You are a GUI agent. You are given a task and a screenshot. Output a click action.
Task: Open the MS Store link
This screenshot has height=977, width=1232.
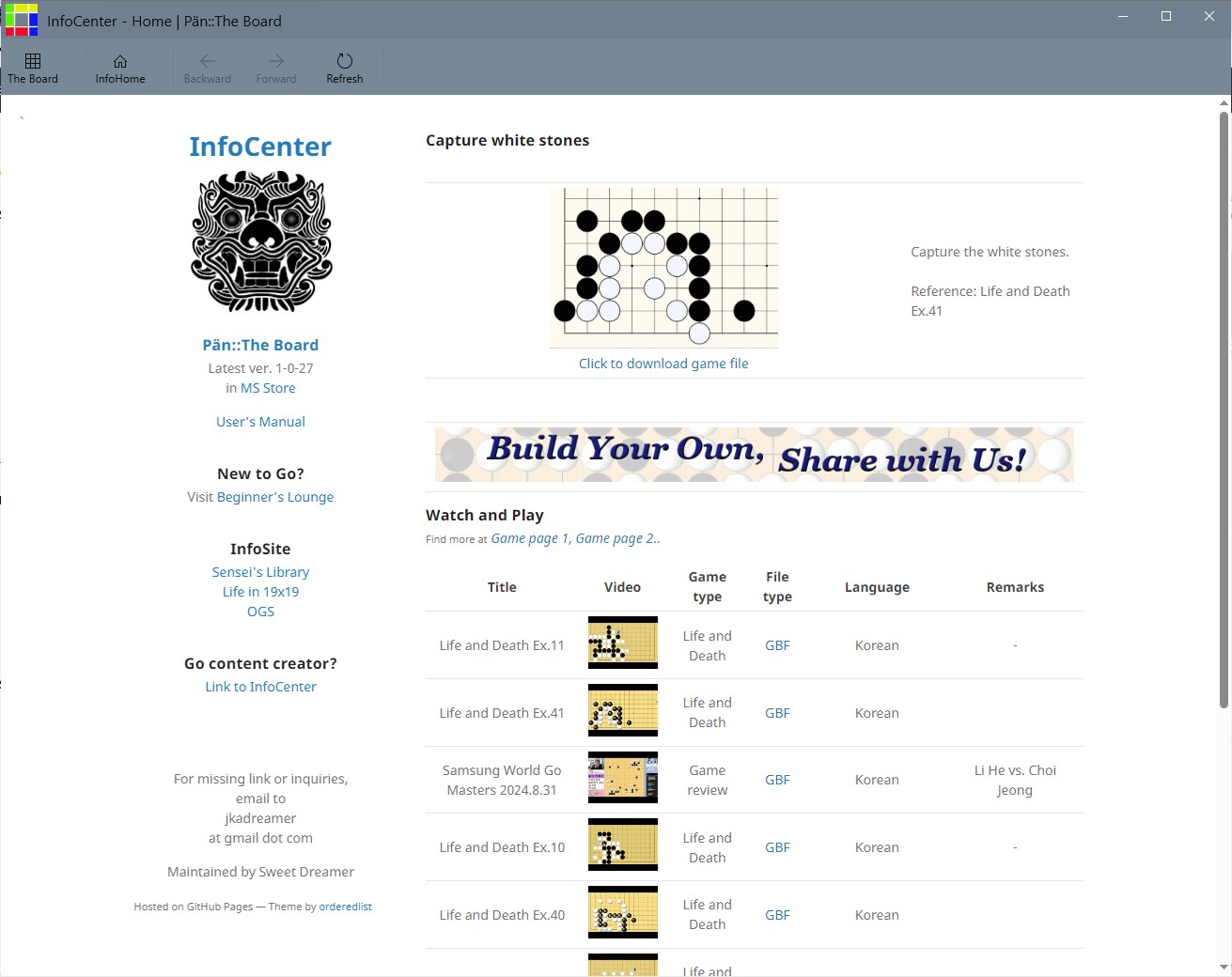click(268, 388)
